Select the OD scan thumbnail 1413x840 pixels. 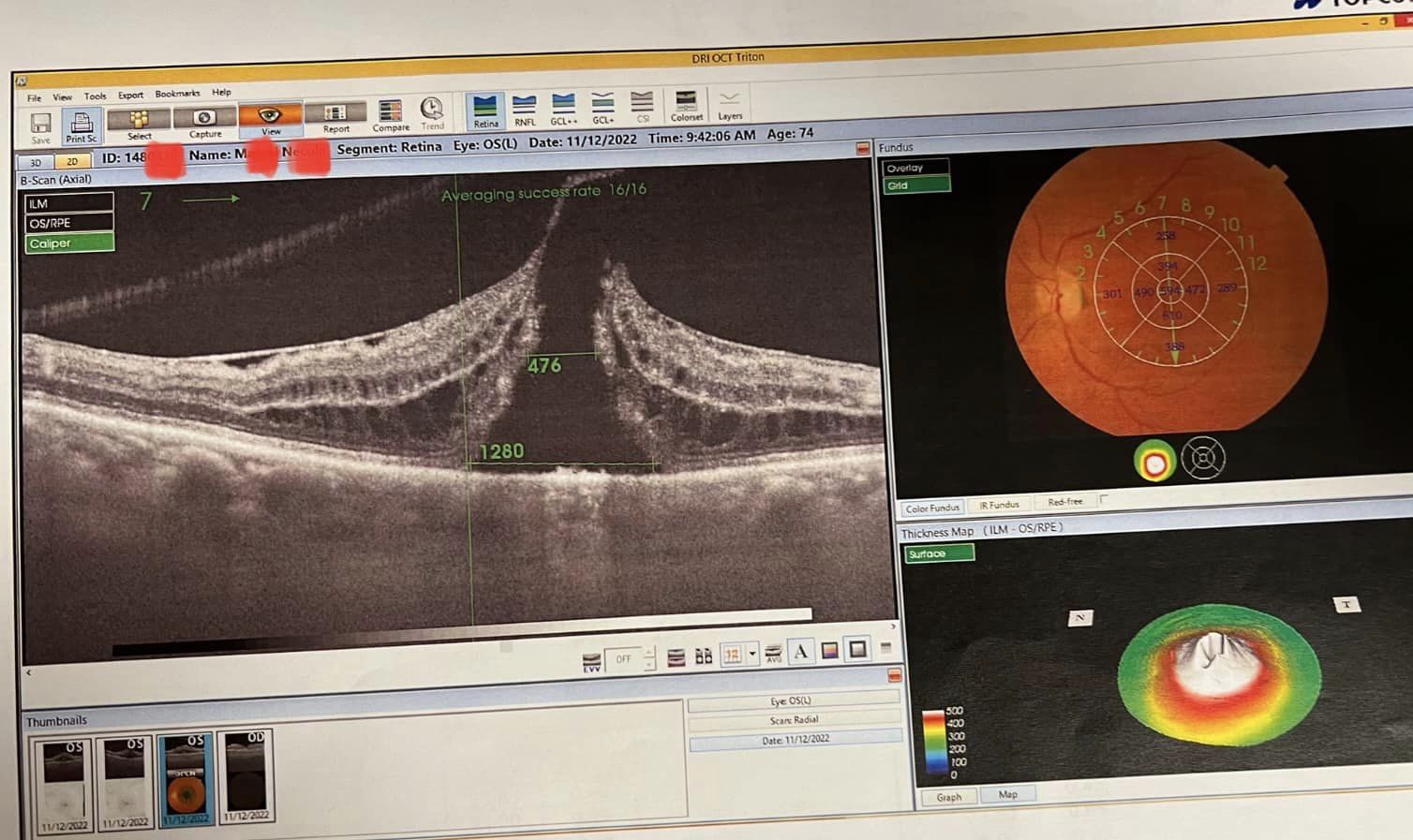point(246,776)
